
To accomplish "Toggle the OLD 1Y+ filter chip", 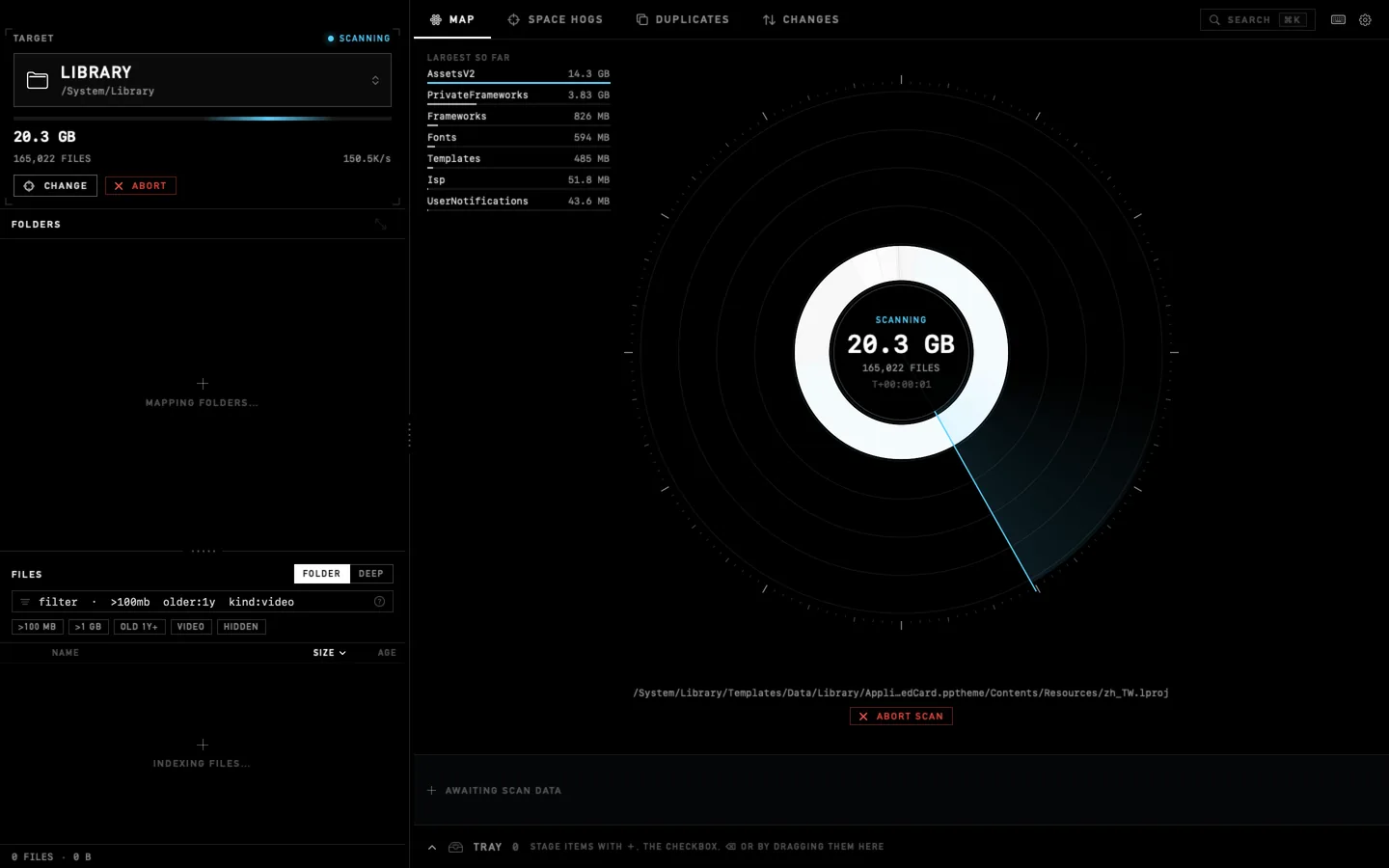I will (139, 627).
